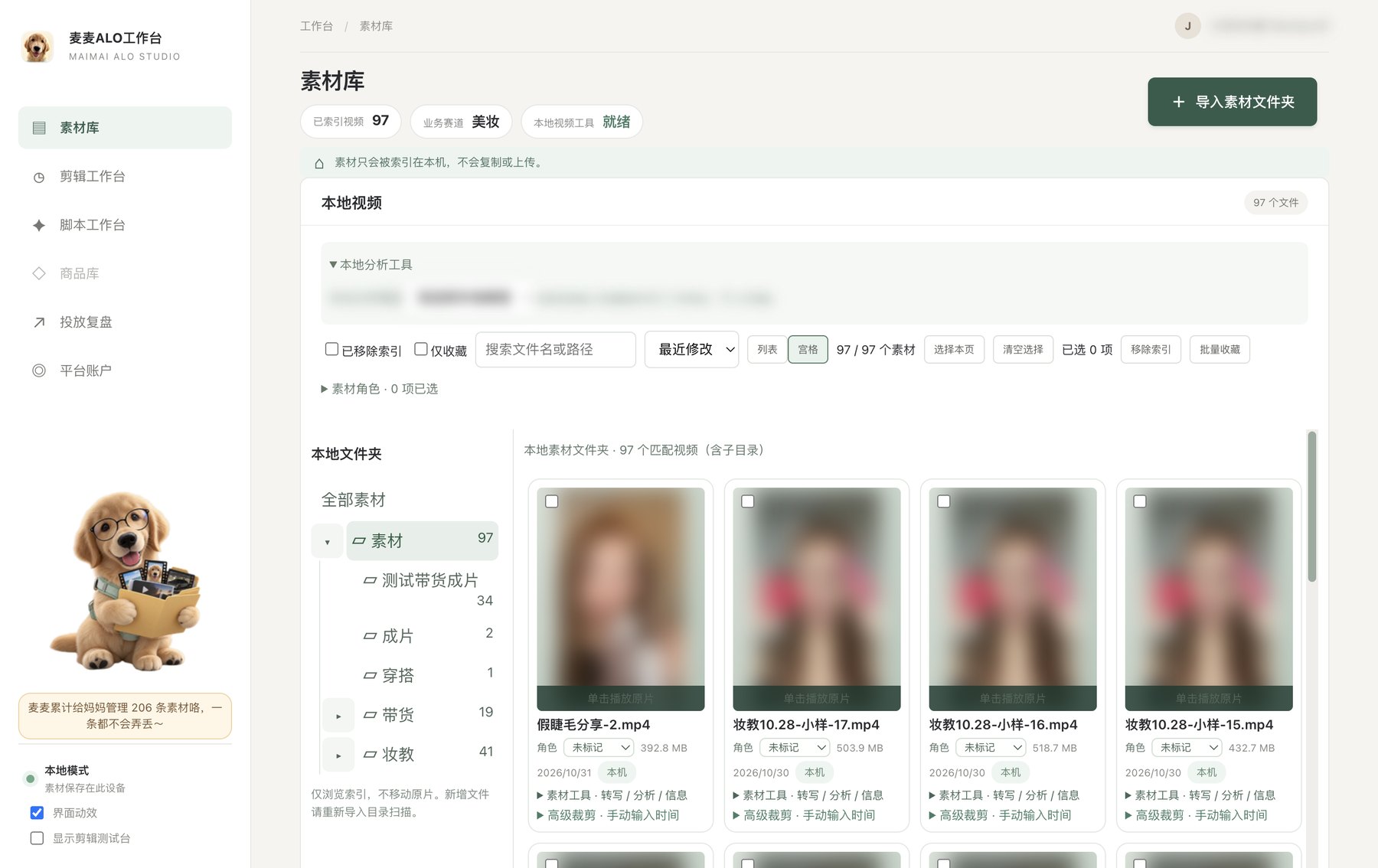Toggle the 仅收藏 checkbox
The height and width of the screenshot is (868, 1378).
(x=421, y=349)
